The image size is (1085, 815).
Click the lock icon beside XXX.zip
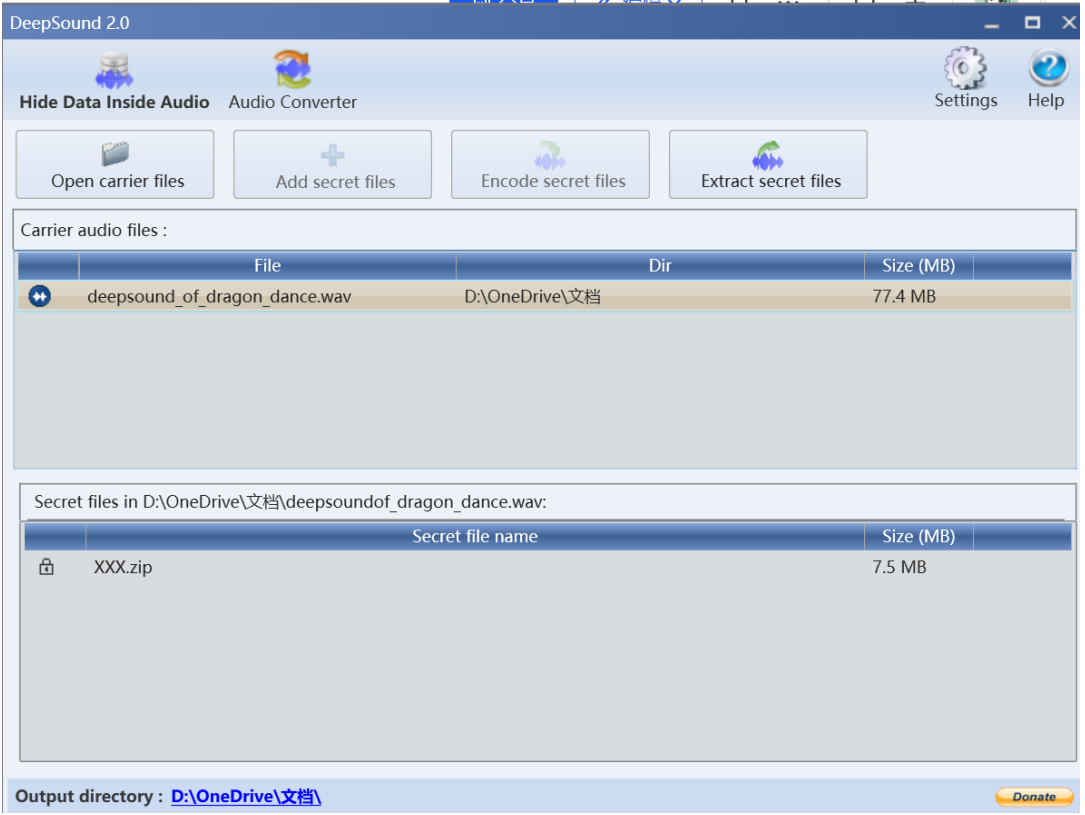click(x=46, y=567)
